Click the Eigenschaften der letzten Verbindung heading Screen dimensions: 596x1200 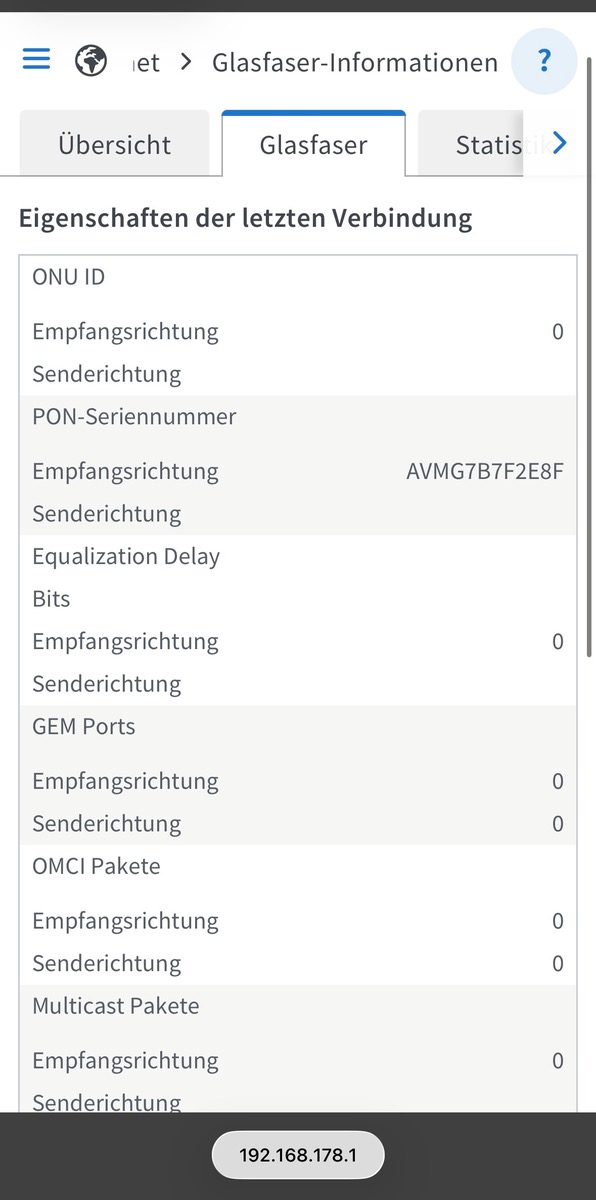pyautogui.click(x=246, y=218)
